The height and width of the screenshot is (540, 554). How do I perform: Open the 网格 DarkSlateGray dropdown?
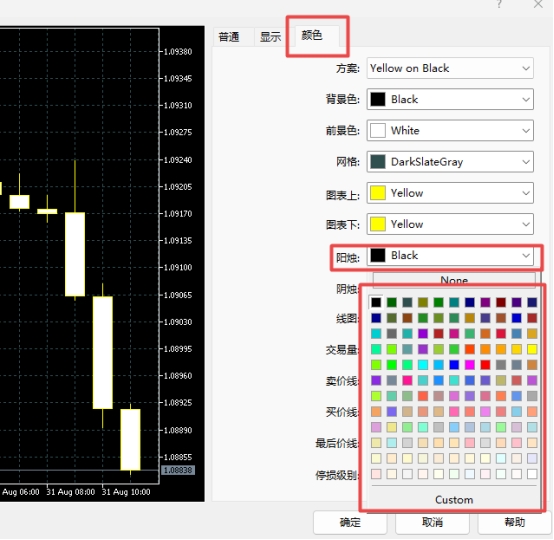click(450, 162)
